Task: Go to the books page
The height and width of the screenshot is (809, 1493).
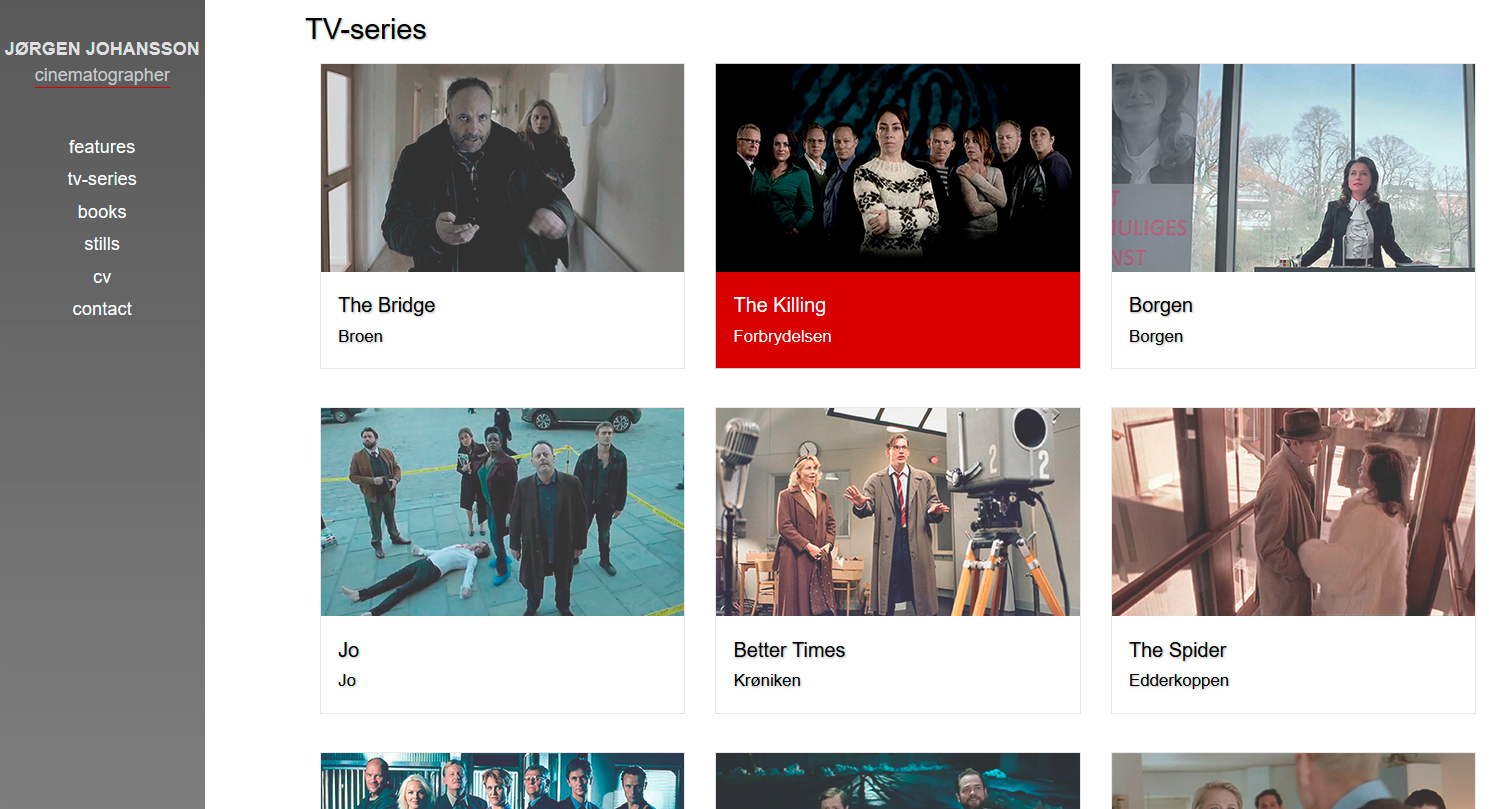Action: tap(102, 212)
